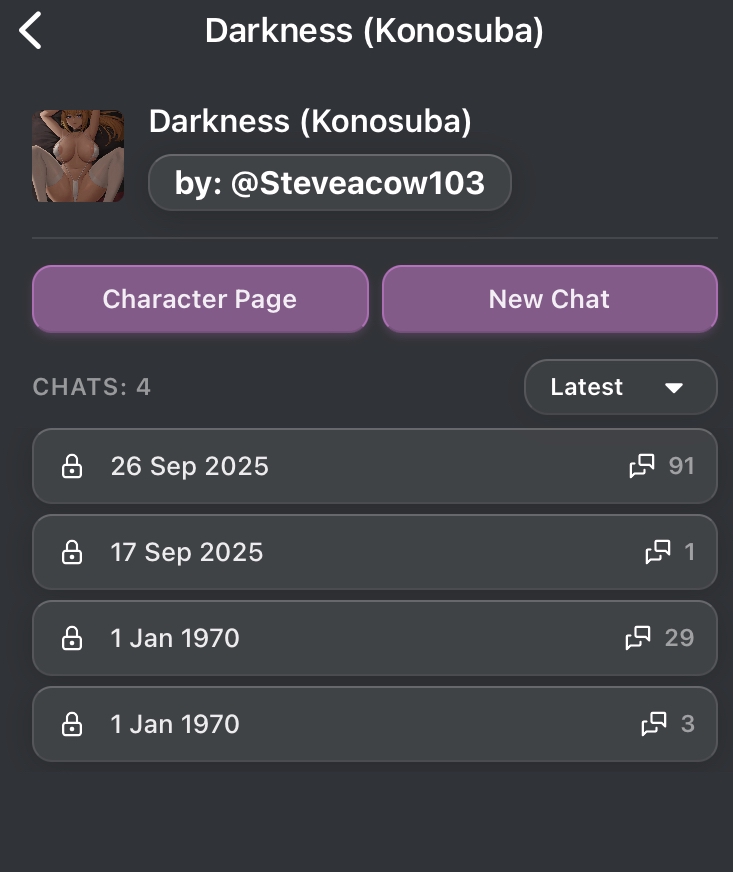Click lock icon on chat with 29 messages
Viewport: 733px width, 872px height.
[x=72, y=638]
